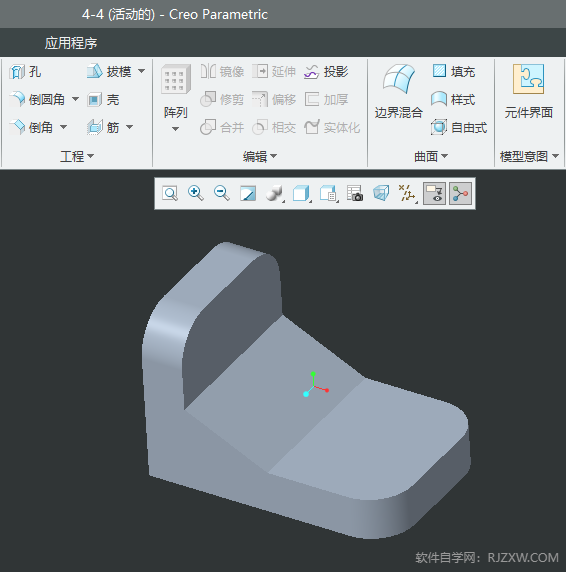Click the Zoom In icon
Viewport: 566px width, 572px height.
[x=196, y=193]
